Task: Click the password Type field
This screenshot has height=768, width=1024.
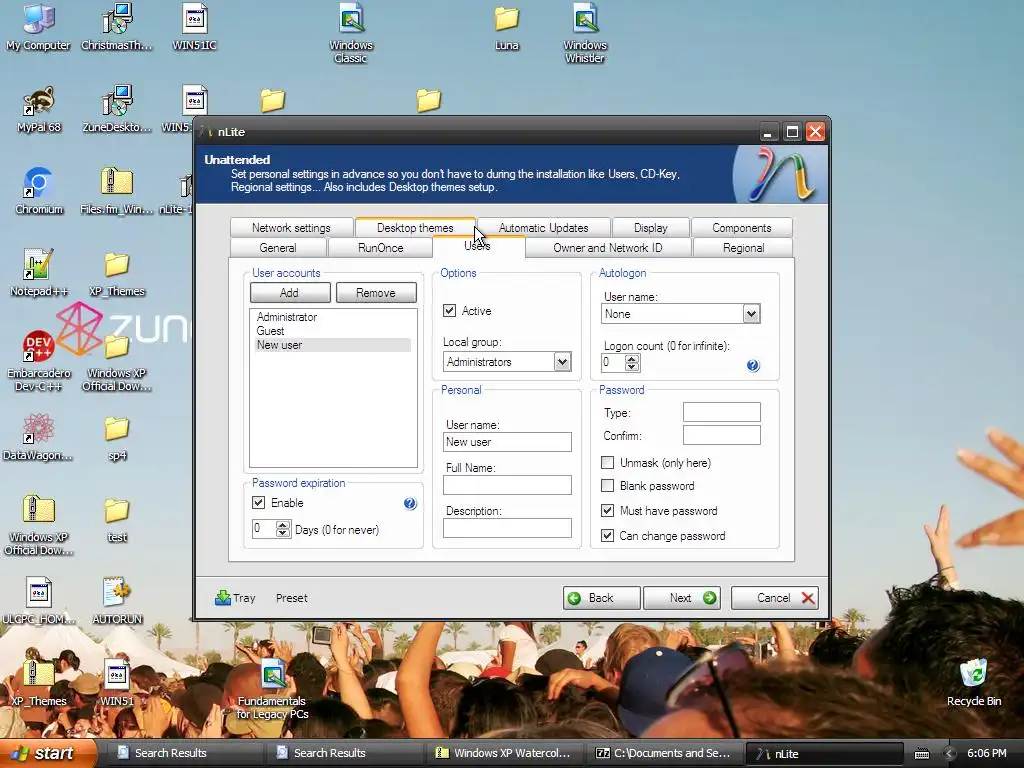Action: 722,412
